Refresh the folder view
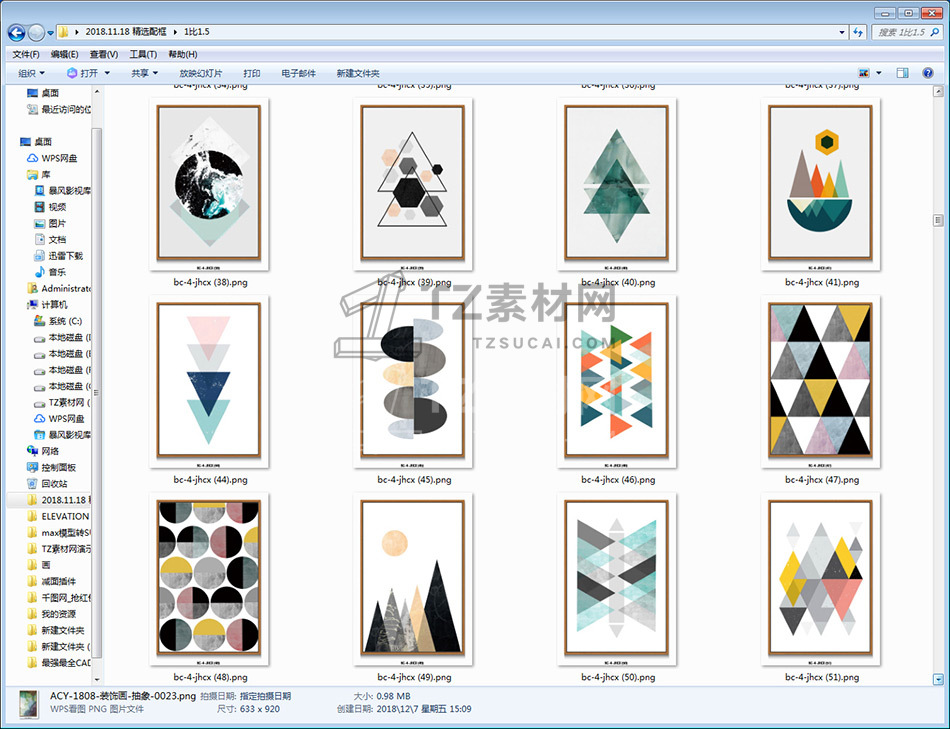The height and width of the screenshot is (729, 950). [858, 32]
